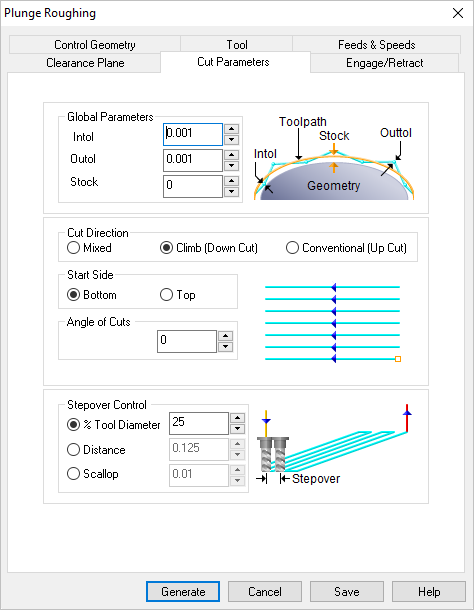The width and height of the screenshot is (474, 610).
Task: Increase Angle of Cuts with up arrow
Action: tap(225, 336)
